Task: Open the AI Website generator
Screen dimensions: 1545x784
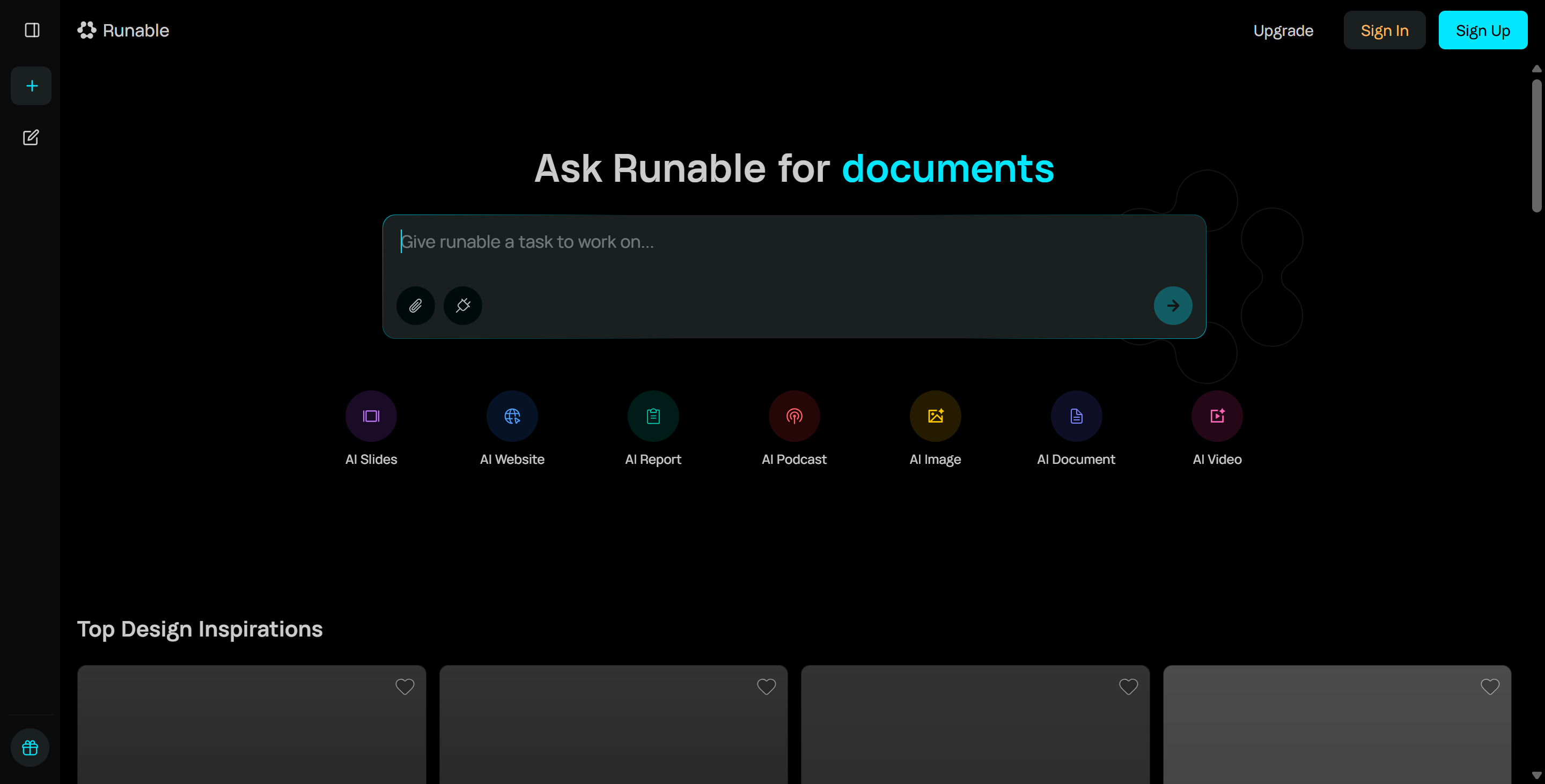Action: (x=512, y=416)
